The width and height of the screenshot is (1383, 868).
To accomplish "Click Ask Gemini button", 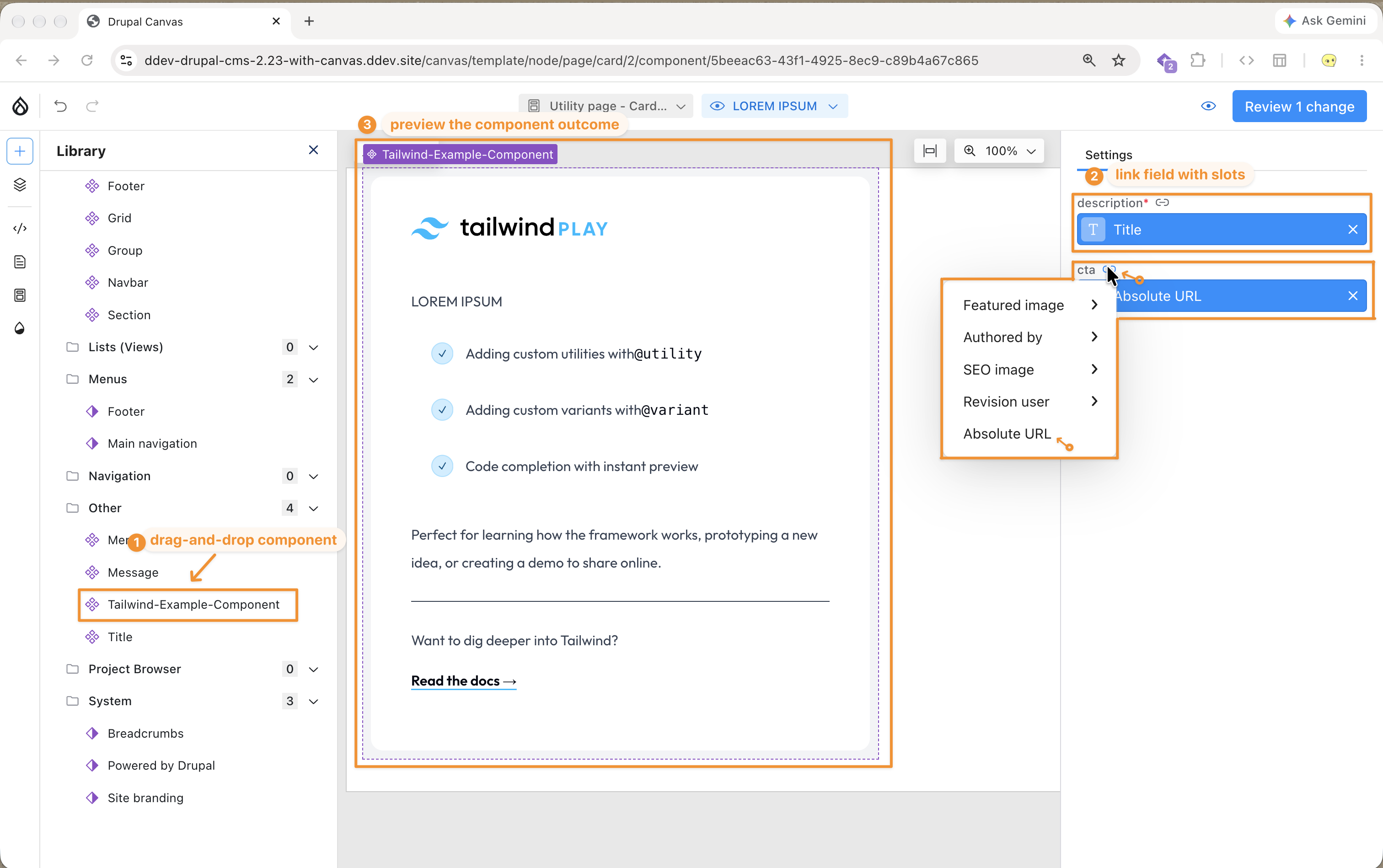I will (x=1325, y=21).
